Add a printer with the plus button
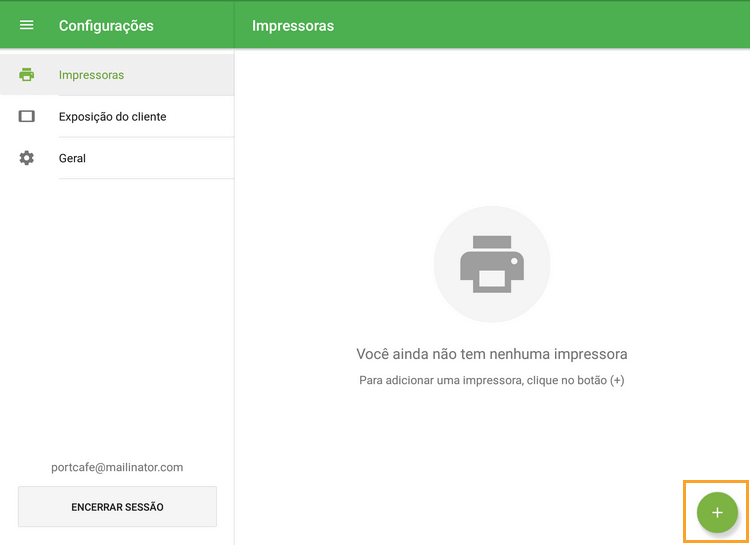 (x=717, y=512)
